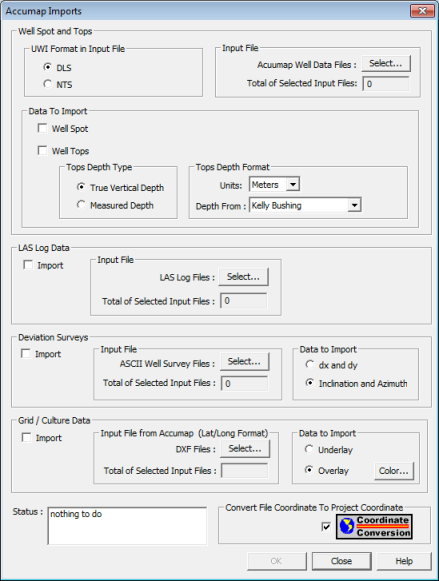Expand the Units Meters dropdown

pos(293,184)
